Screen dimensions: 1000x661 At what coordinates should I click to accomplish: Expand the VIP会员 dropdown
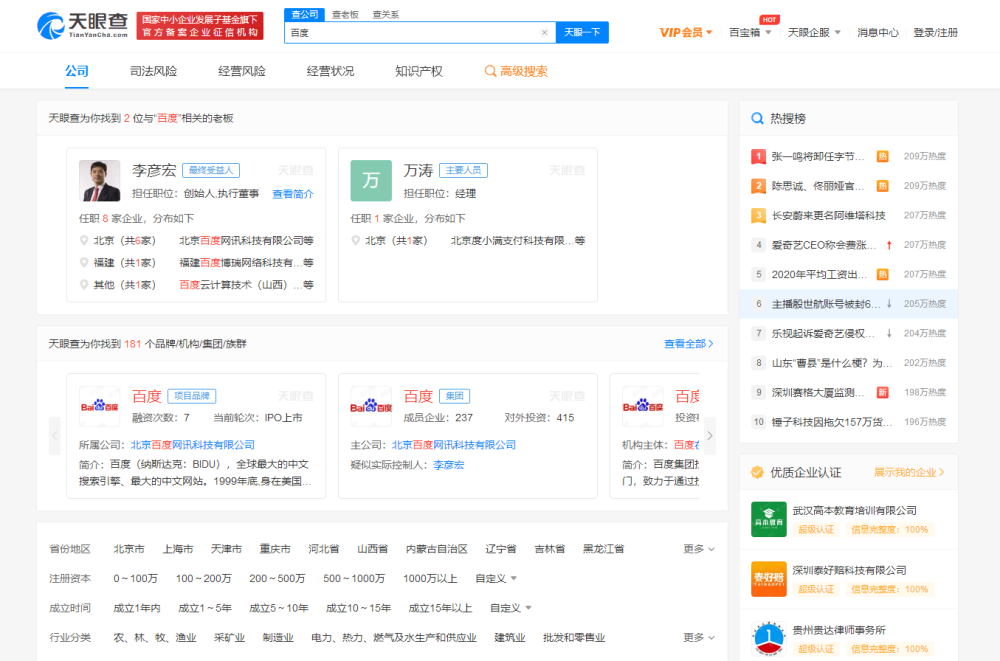[x=686, y=33]
